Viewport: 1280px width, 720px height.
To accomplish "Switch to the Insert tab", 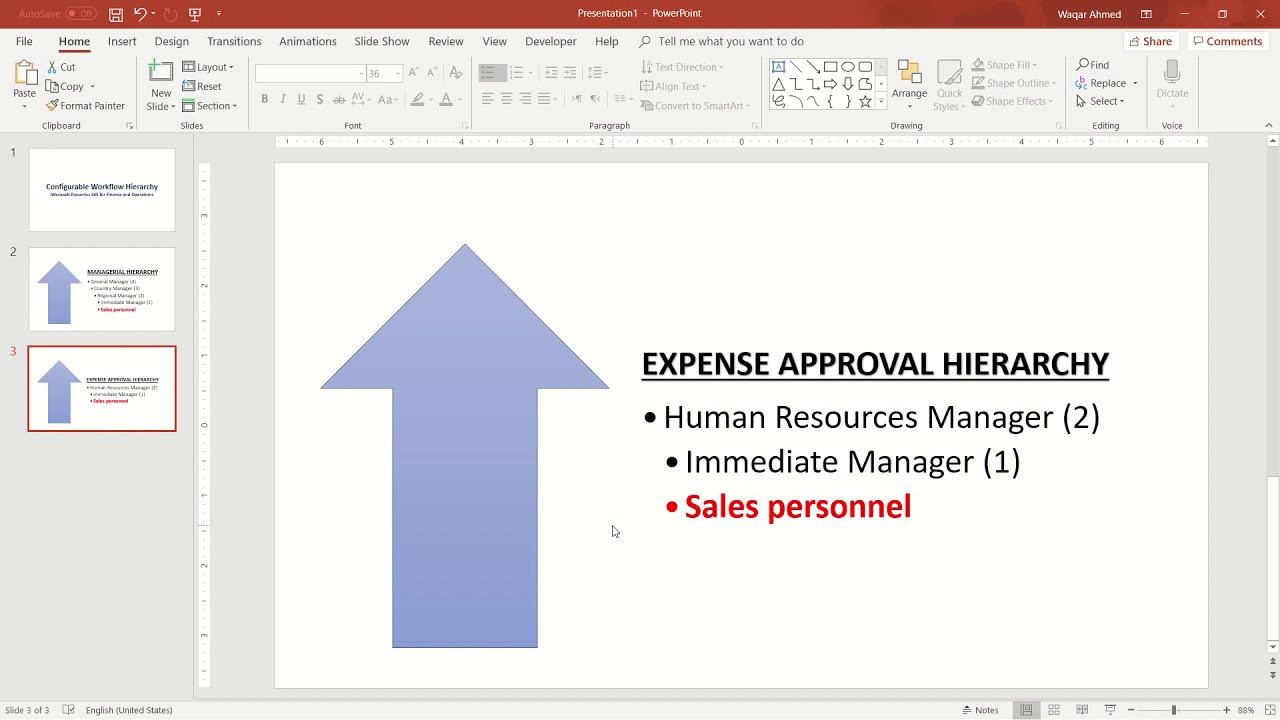I will coord(122,41).
